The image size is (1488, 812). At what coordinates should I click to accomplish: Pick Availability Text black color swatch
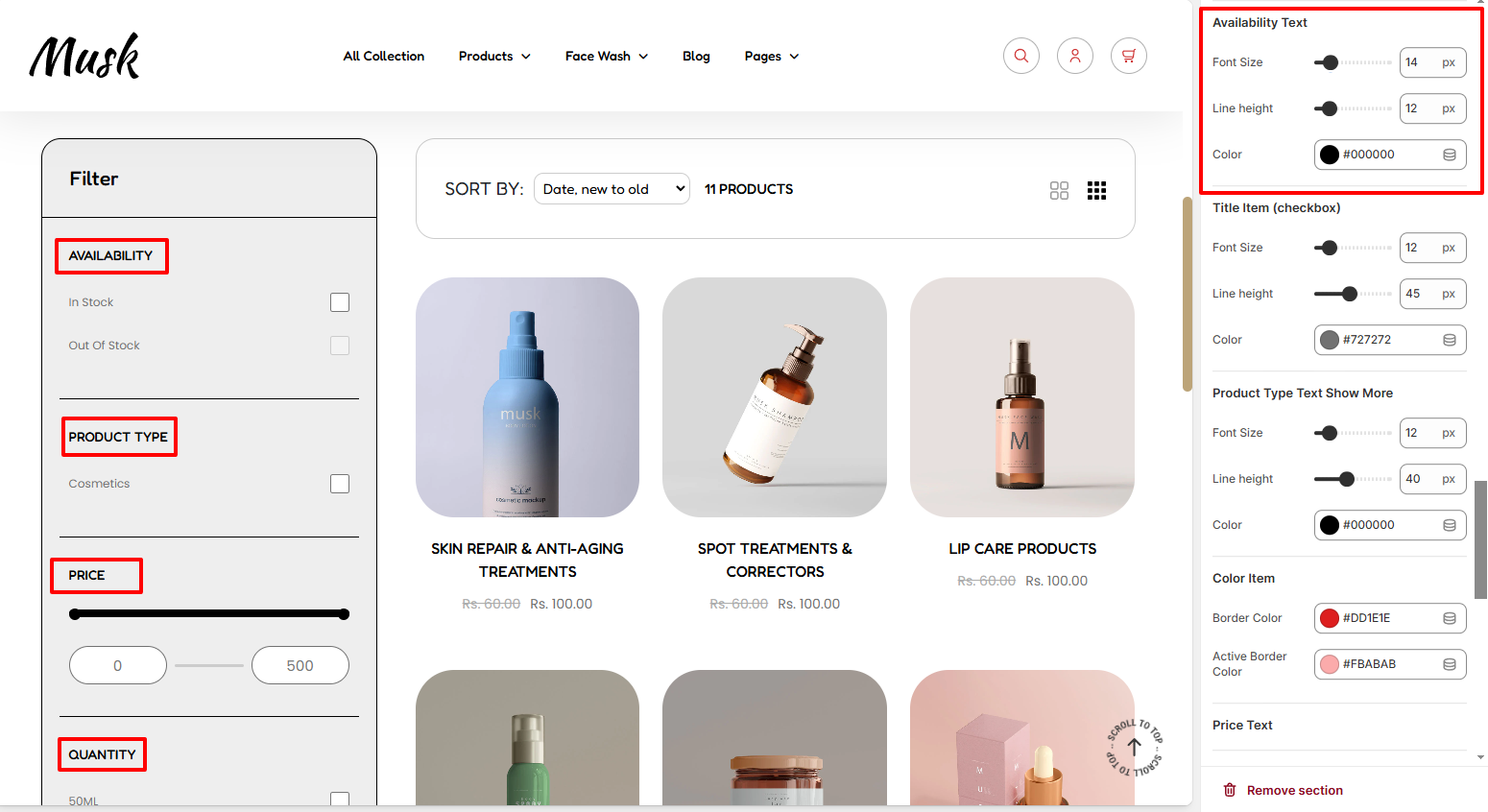tap(1330, 155)
